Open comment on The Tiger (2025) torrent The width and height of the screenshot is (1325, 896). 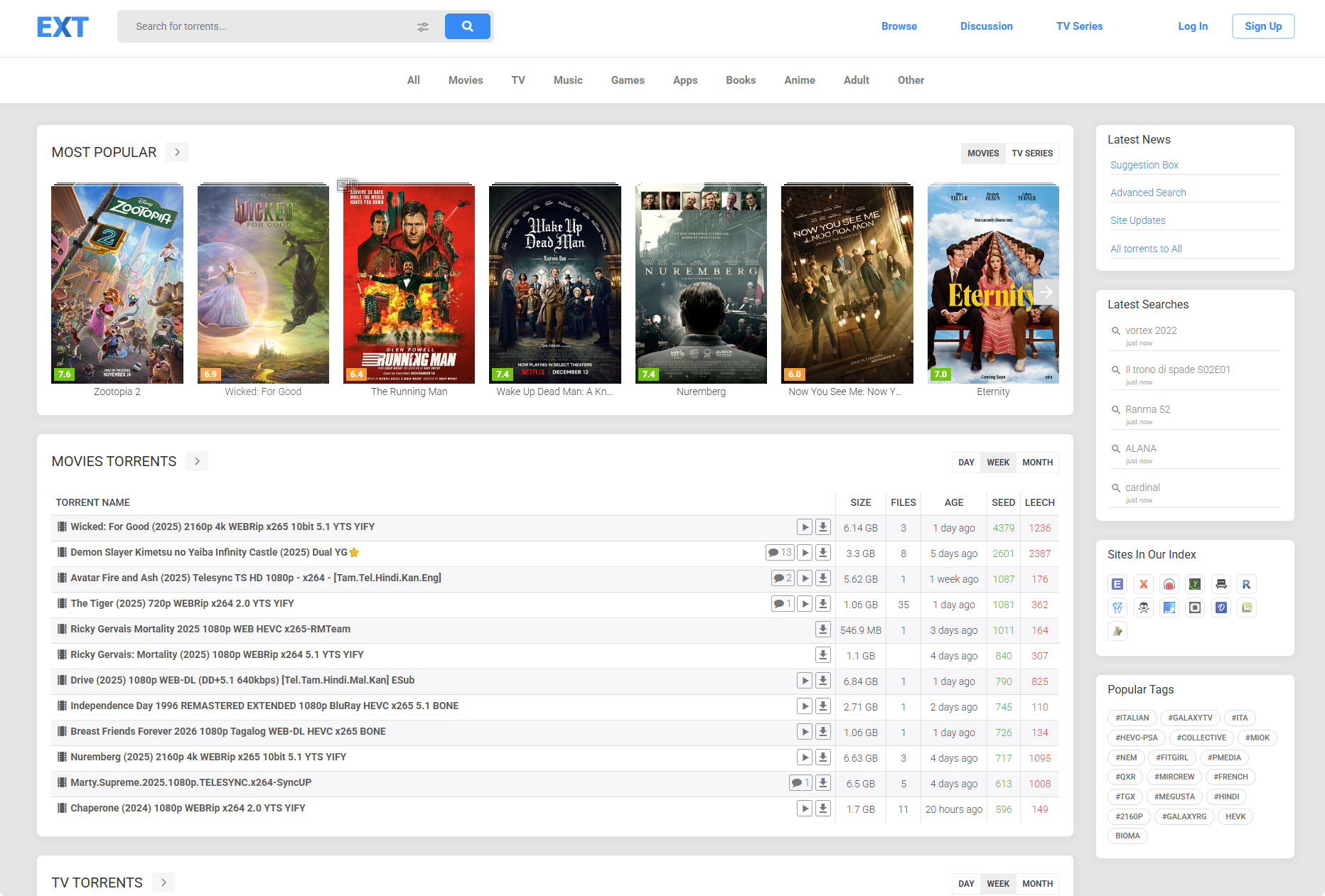pyautogui.click(x=782, y=603)
